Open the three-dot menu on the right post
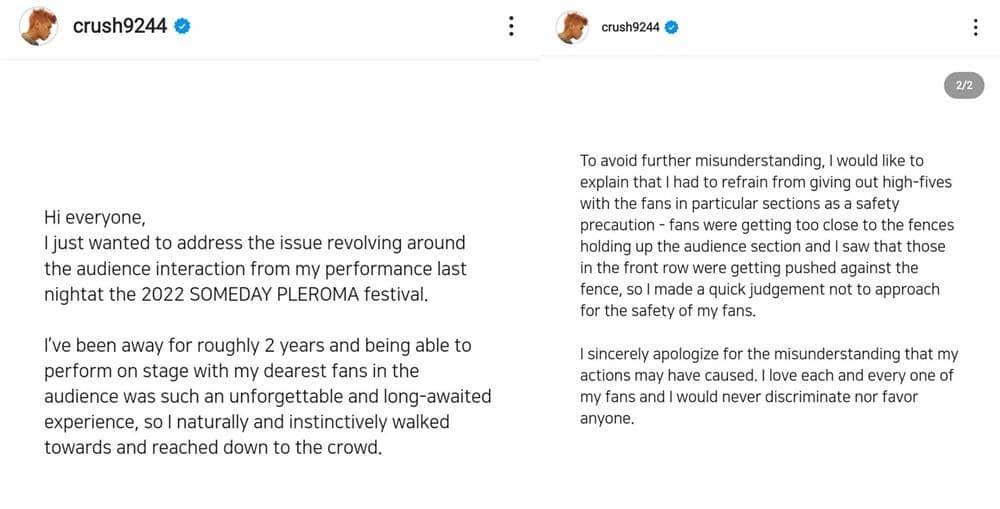The image size is (1000, 509). [x=975, y=27]
